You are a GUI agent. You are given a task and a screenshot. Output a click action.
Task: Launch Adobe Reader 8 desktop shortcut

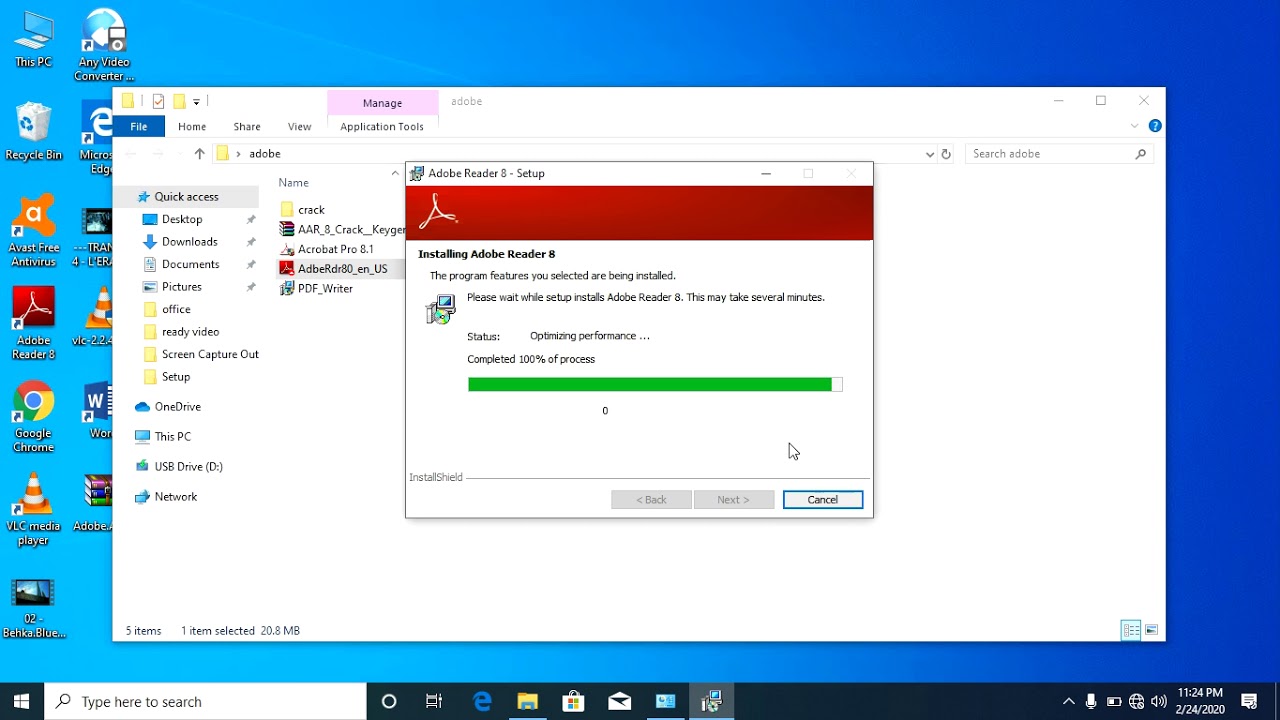click(33, 324)
